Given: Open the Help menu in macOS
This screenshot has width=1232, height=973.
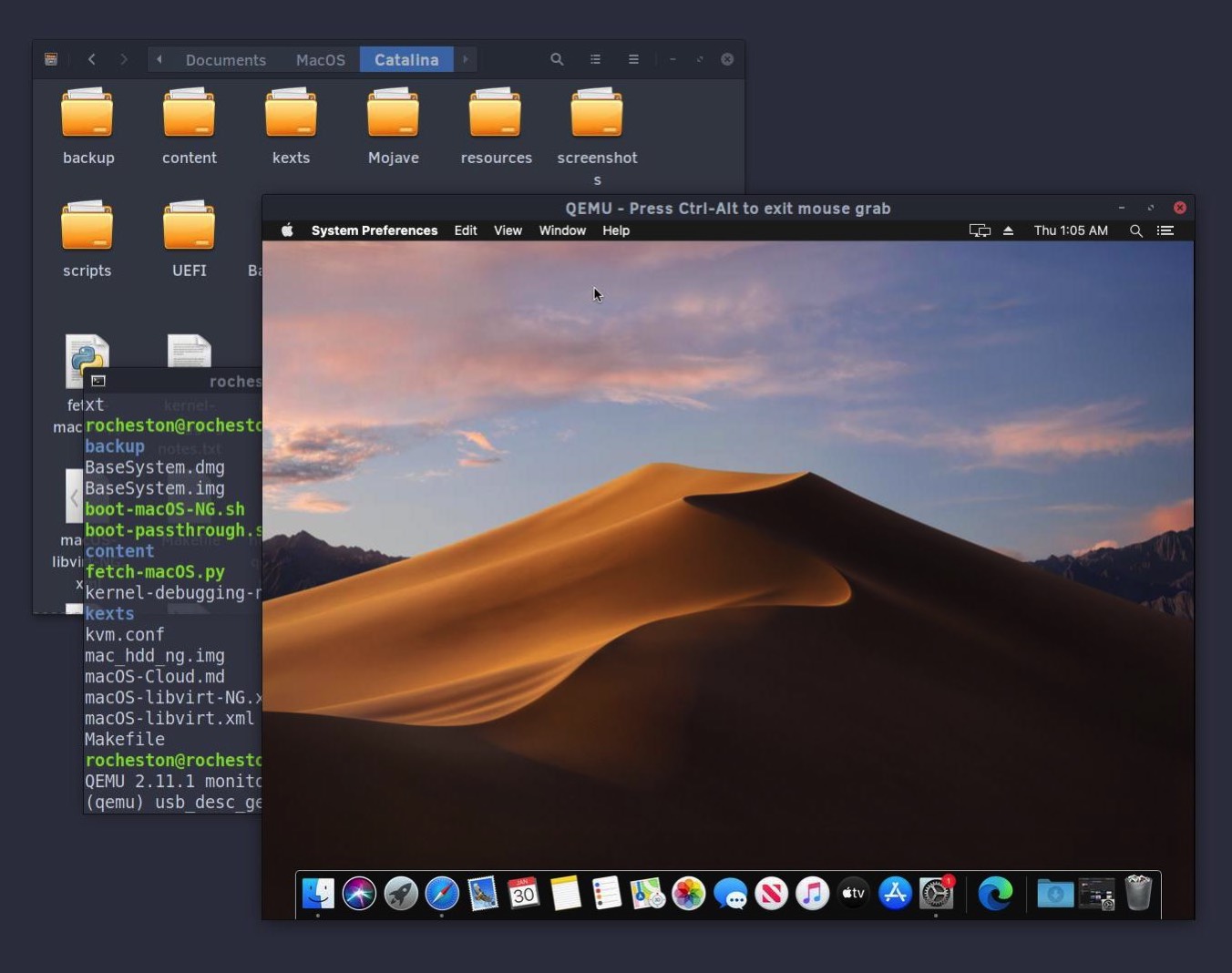Looking at the screenshot, I should tap(616, 230).
